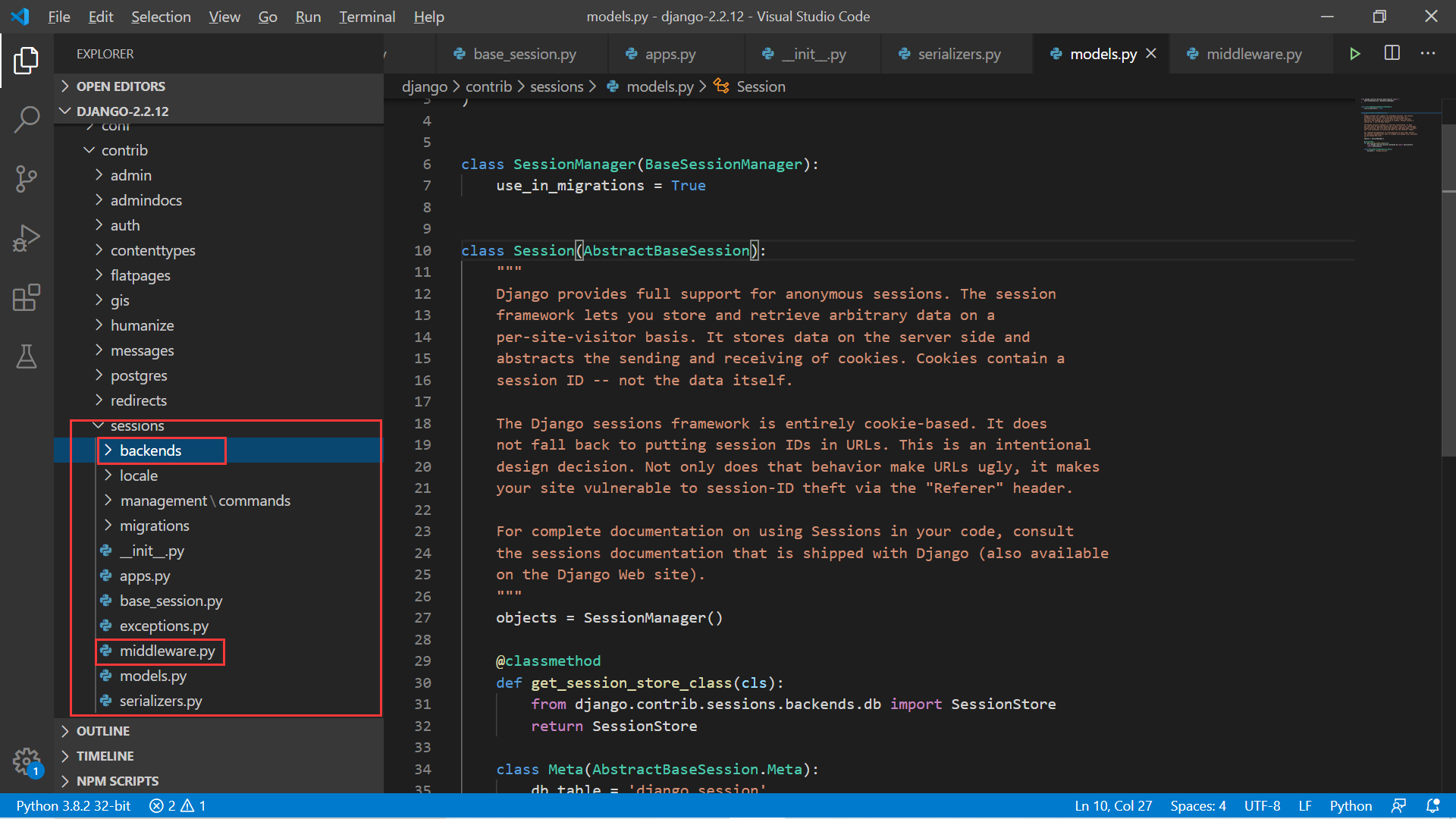Open the Edit menu
This screenshot has width=1456, height=819.
[100, 17]
